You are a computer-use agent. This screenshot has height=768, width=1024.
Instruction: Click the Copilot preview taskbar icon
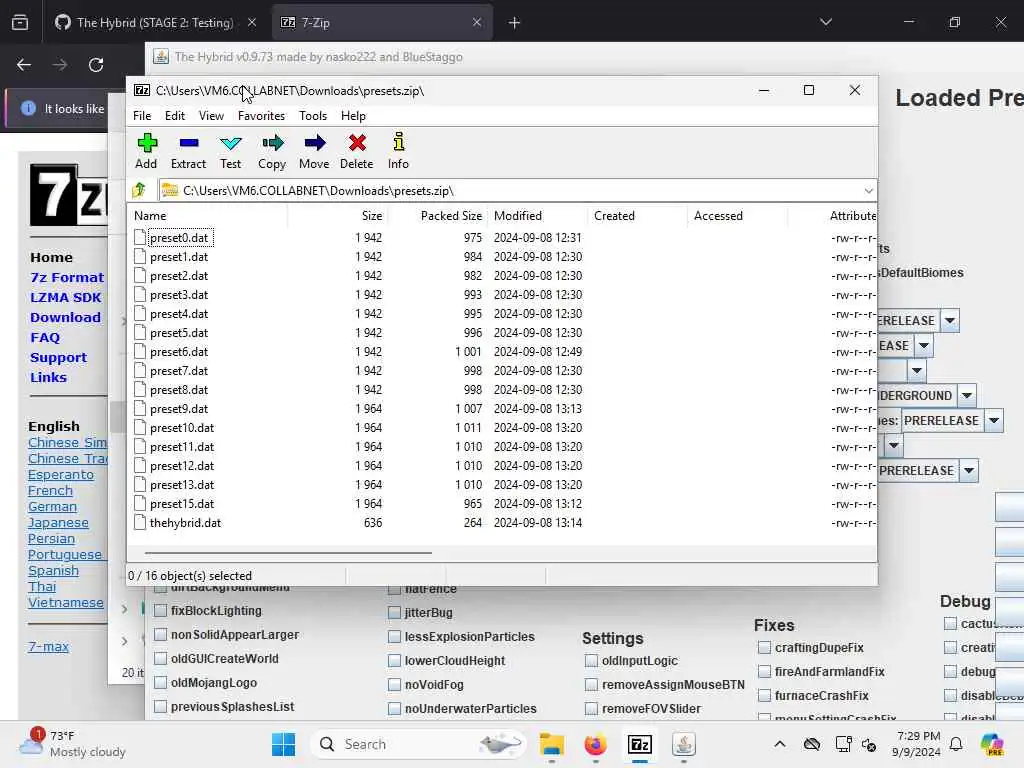[992, 744]
